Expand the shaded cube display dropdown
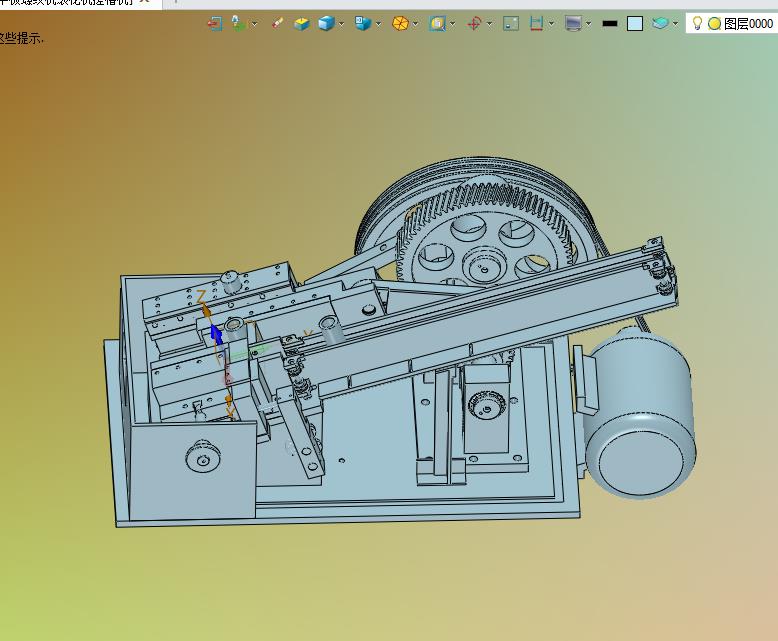 point(341,23)
